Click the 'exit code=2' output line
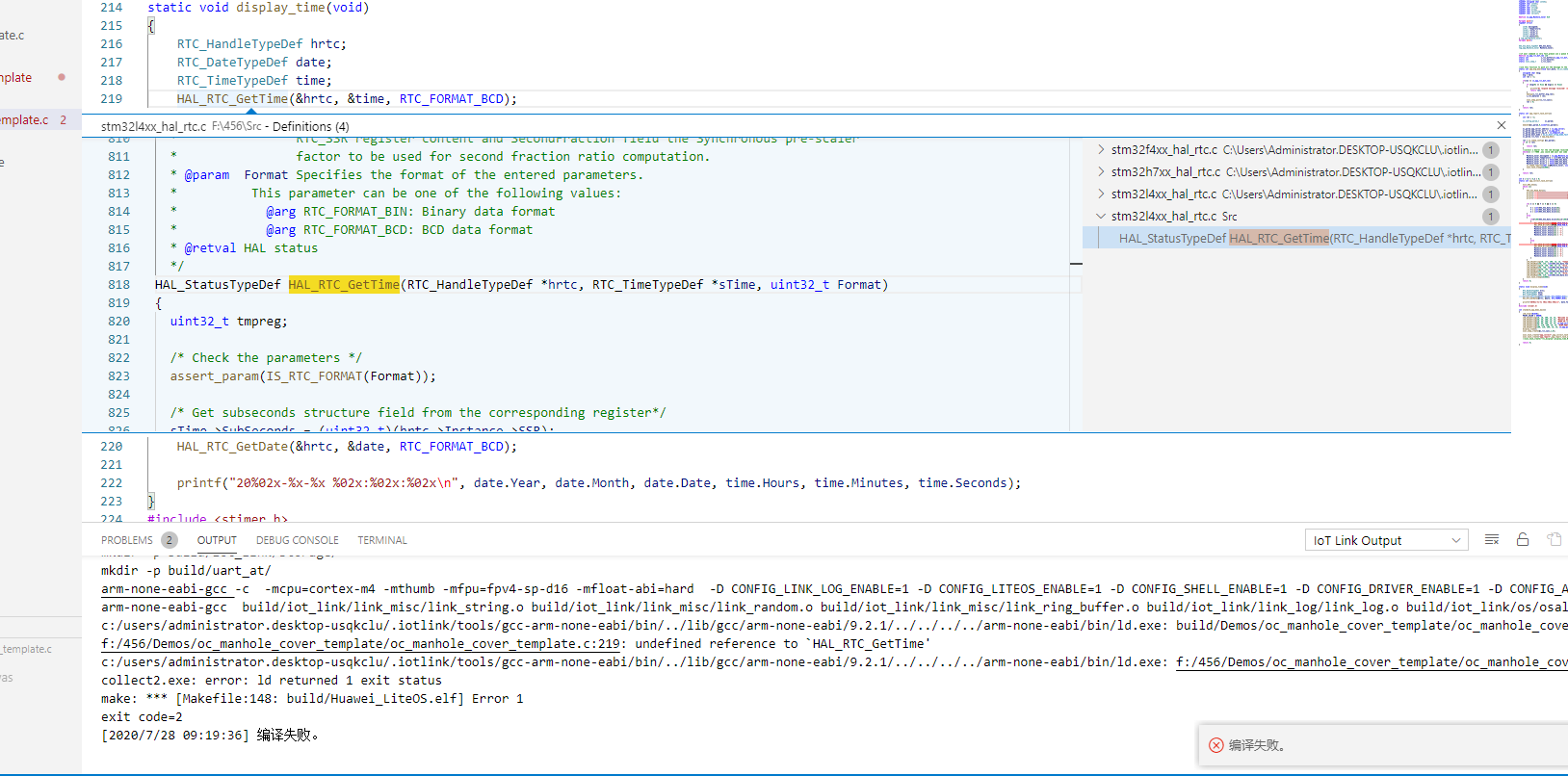 tap(142, 717)
